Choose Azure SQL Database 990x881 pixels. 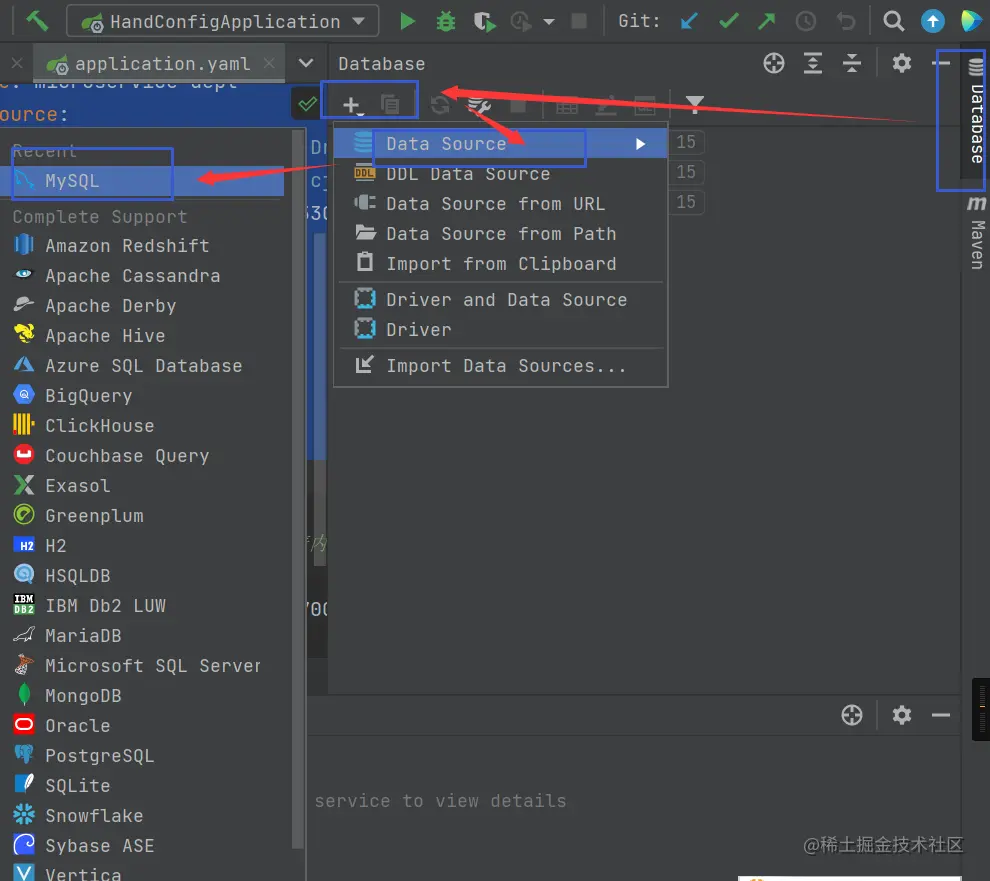(142, 365)
